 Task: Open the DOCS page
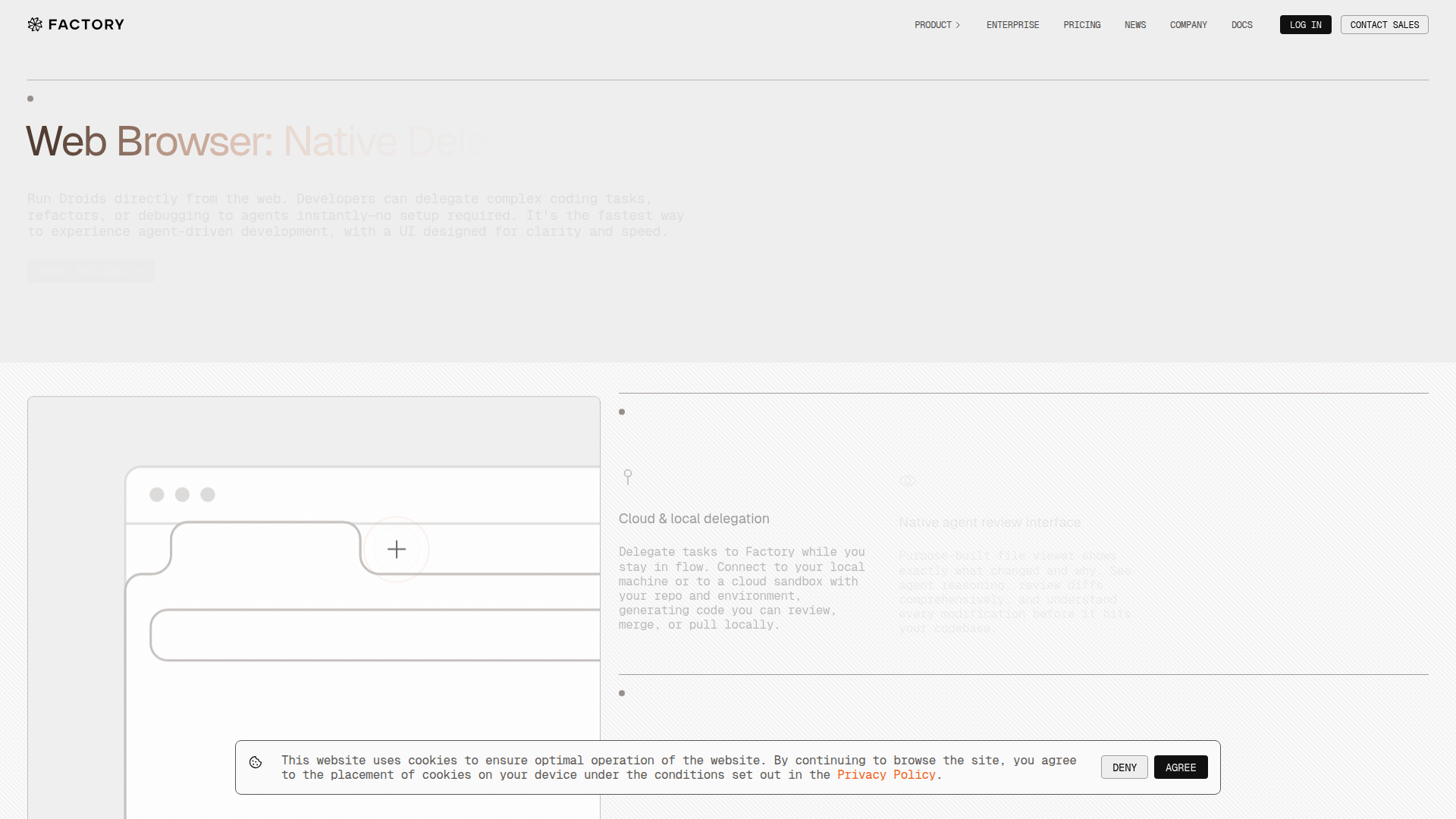click(1242, 24)
